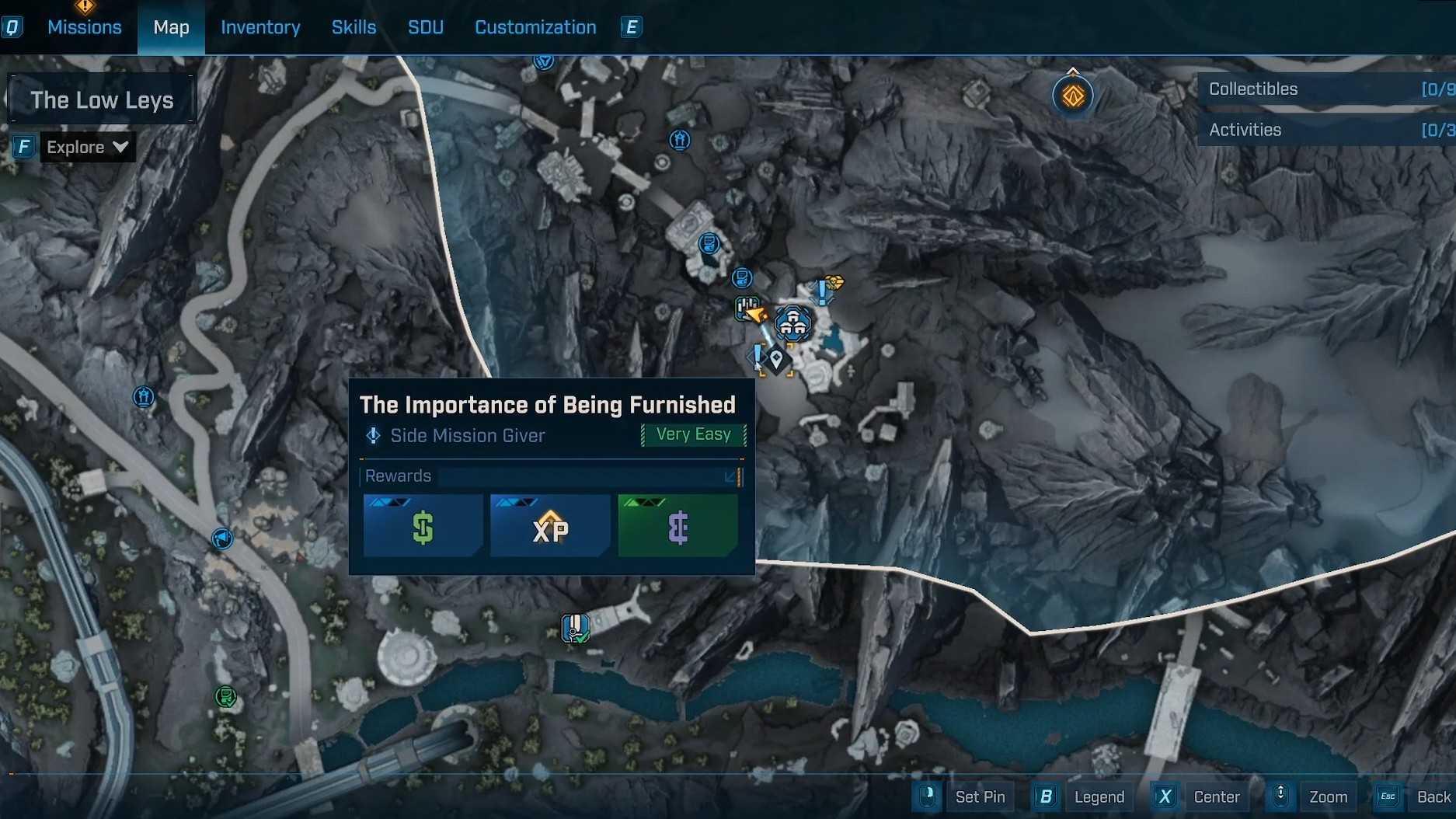Click the scroll-wheel mouse icon for Zoom
The image size is (1456, 819).
pyautogui.click(x=1280, y=796)
